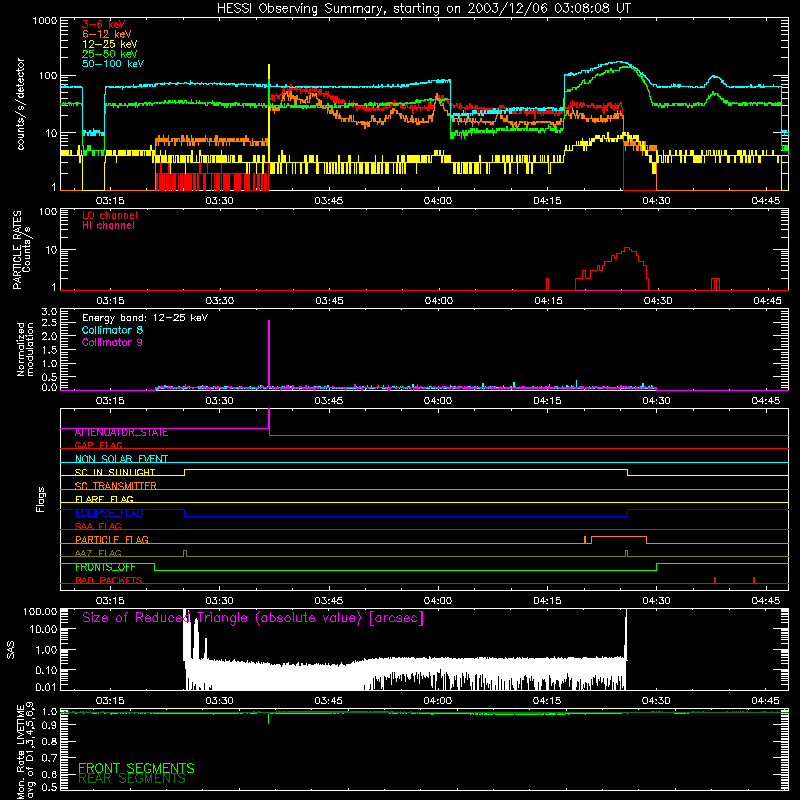This screenshot has width=800, height=800.
Task: Click the 04:30 tick label under particle rates plot
Action: pyautogui.click(x=658, y=301)
